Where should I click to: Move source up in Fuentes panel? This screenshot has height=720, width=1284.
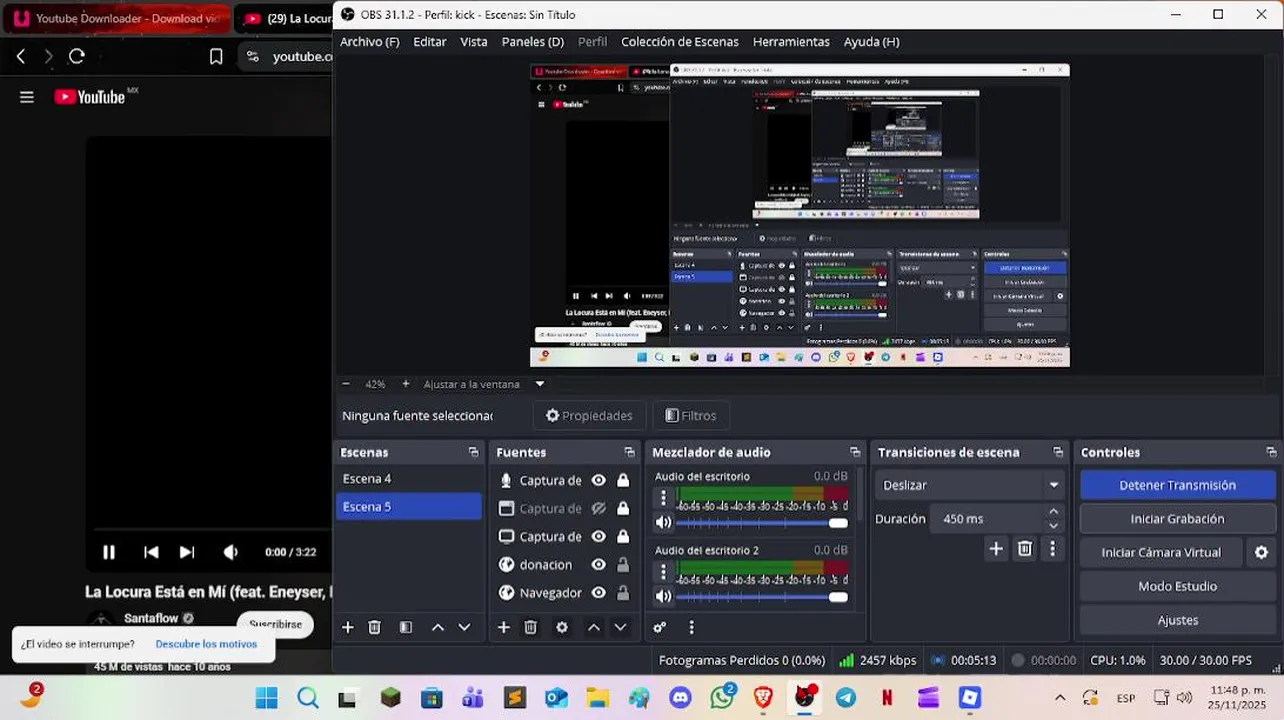[593, 627]
